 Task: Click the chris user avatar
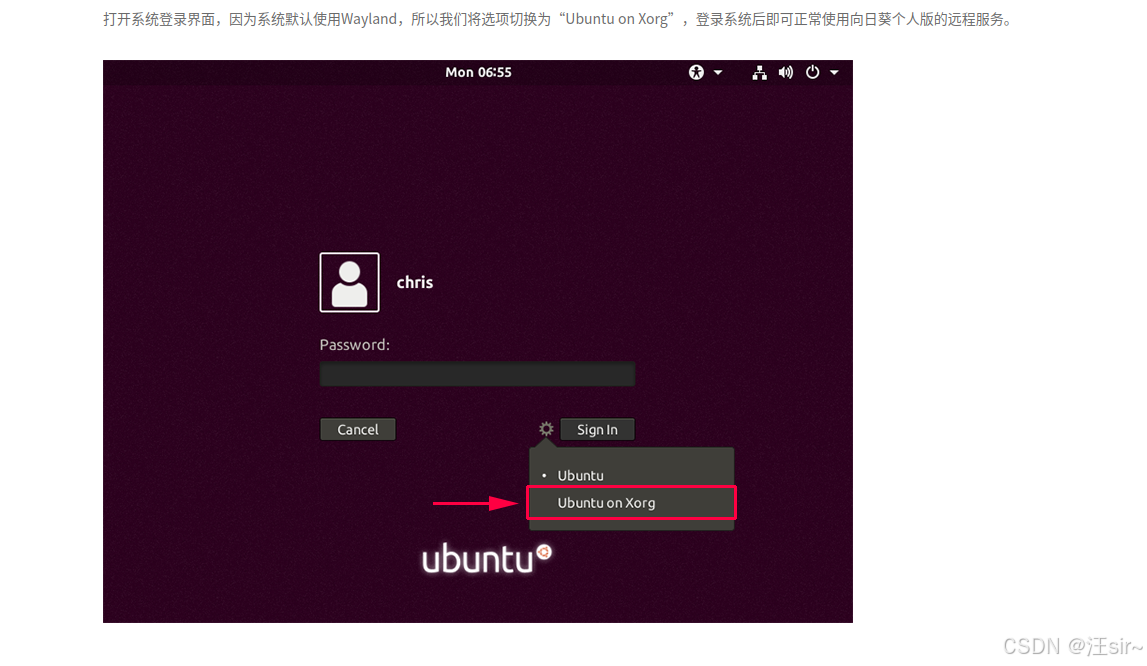click(x=350, y=283)
